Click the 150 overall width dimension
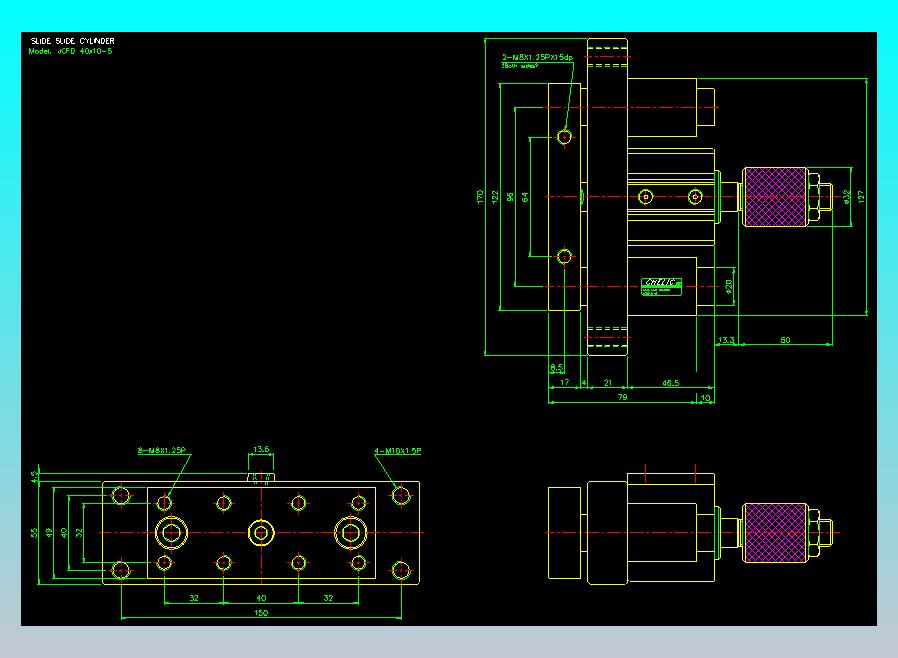The height and width of the screenshot is (658, 898). 261,613
